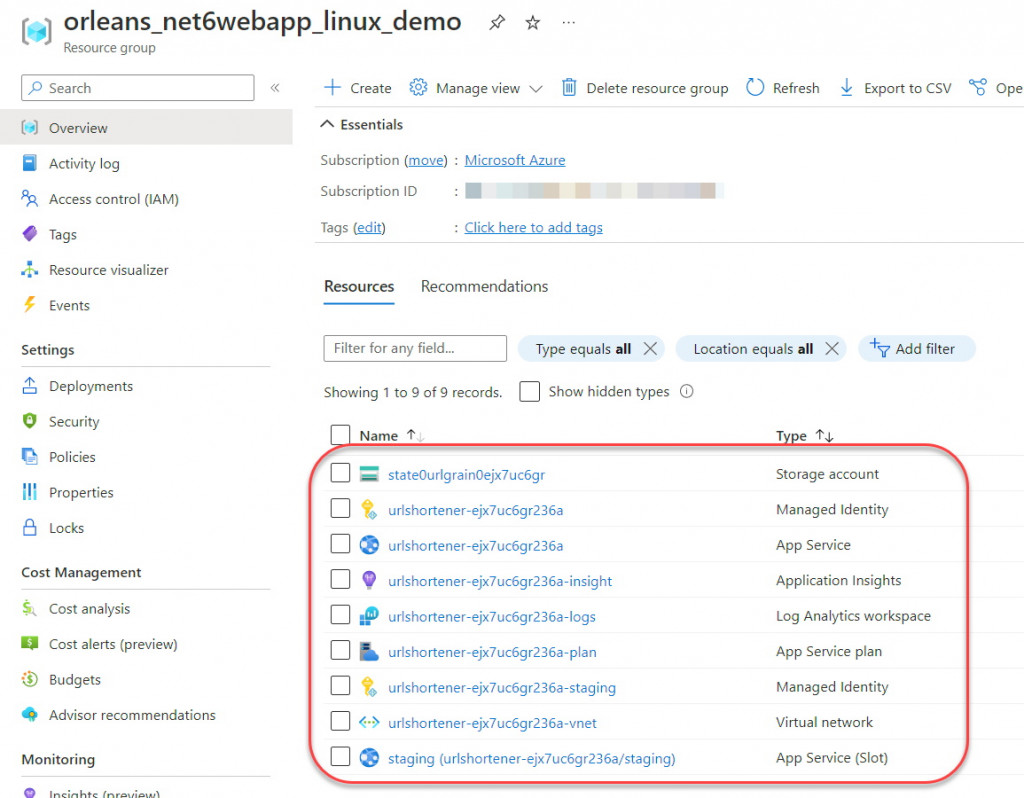1024x798 pixels.
Task: Check the App Service urlshortener-ejx7uc6gr236a checkbox
Action: [340, 543]
